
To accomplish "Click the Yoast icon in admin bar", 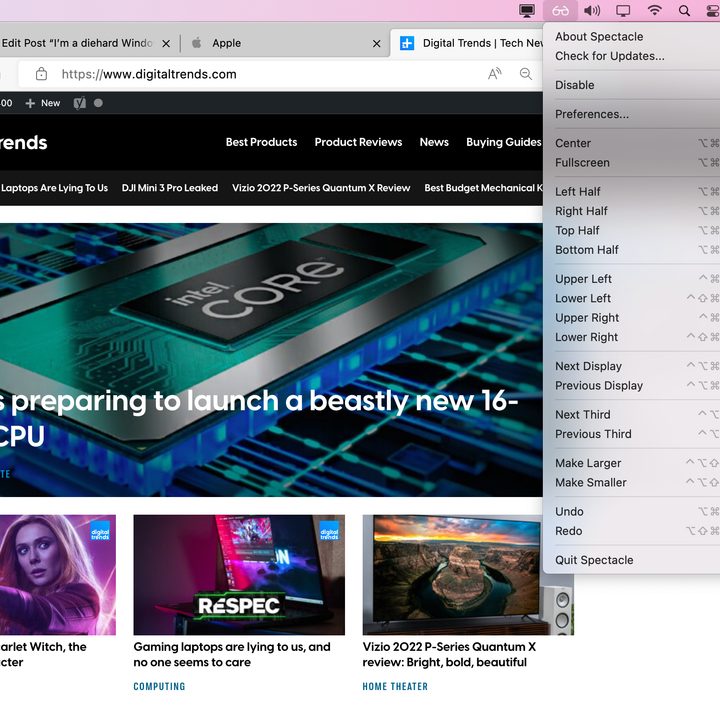I will (79, 103).
